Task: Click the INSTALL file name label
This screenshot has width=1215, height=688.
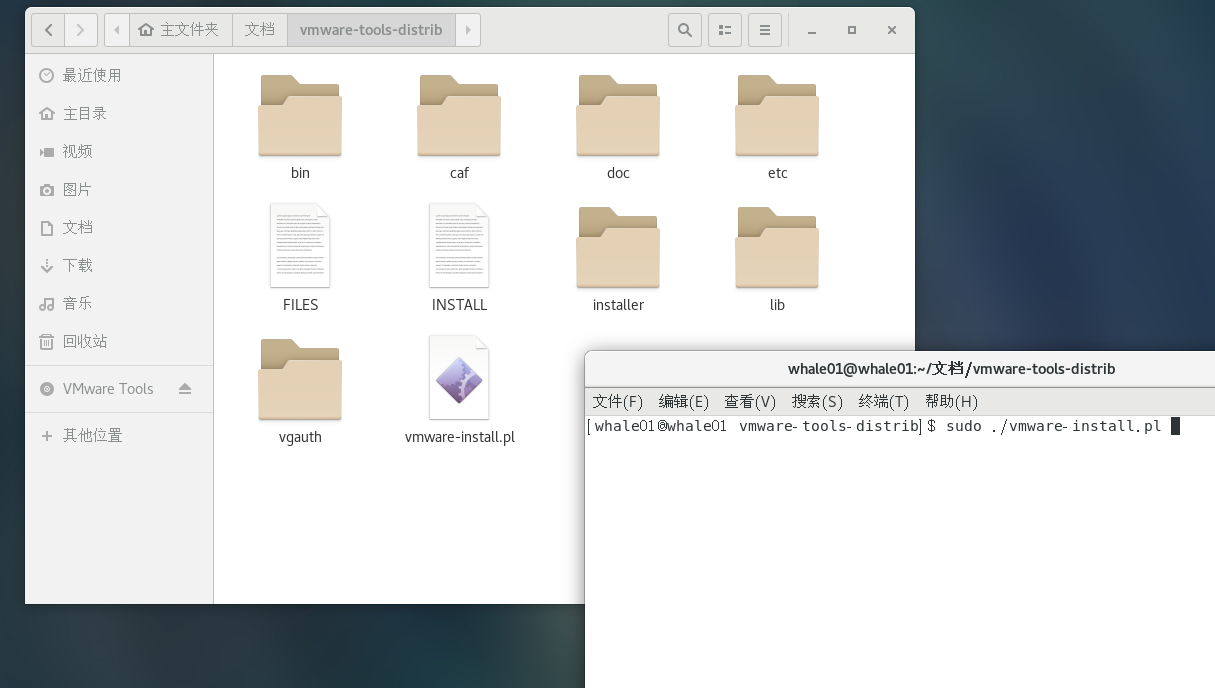Action: (459, 305)
